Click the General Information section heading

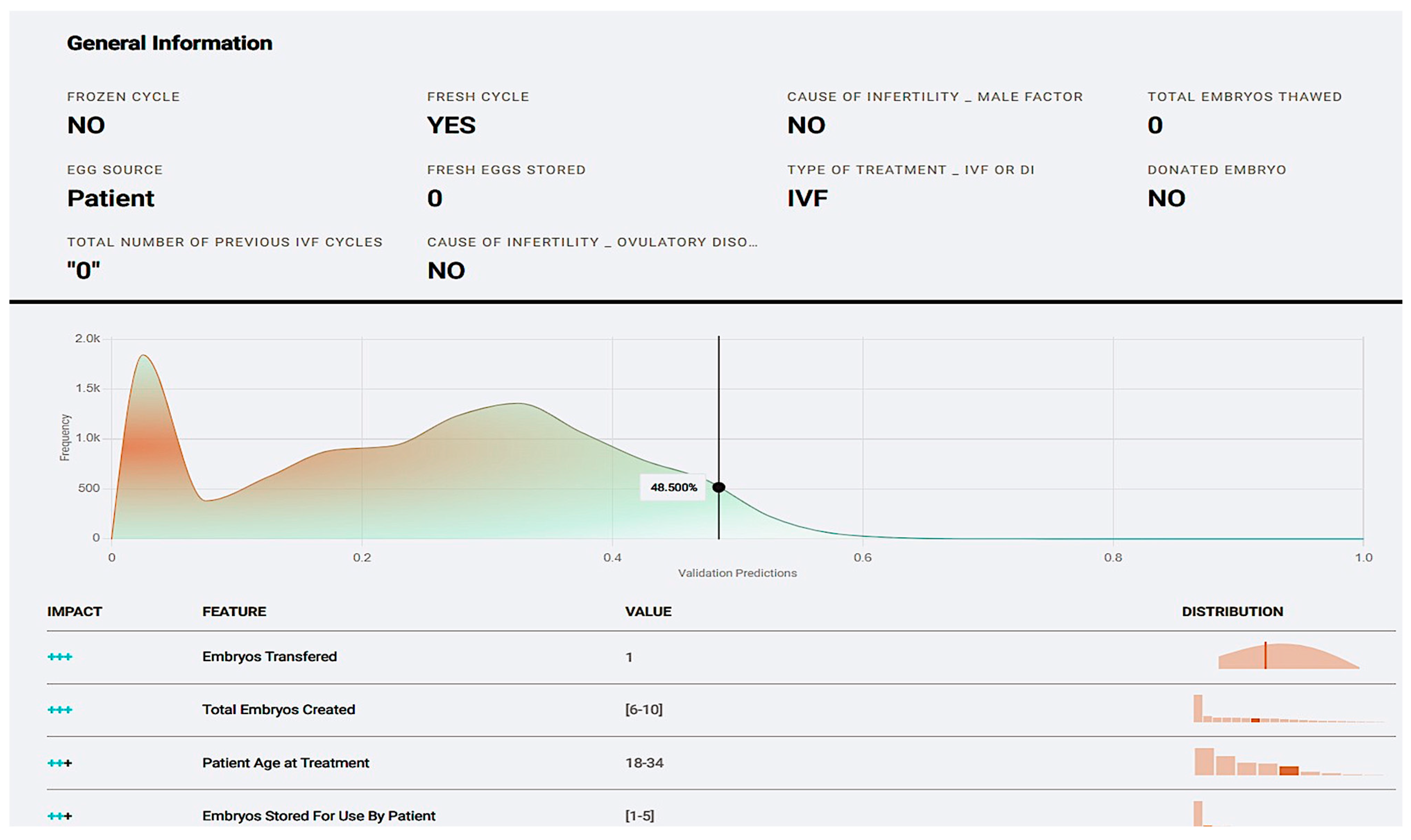click(169, 43)
